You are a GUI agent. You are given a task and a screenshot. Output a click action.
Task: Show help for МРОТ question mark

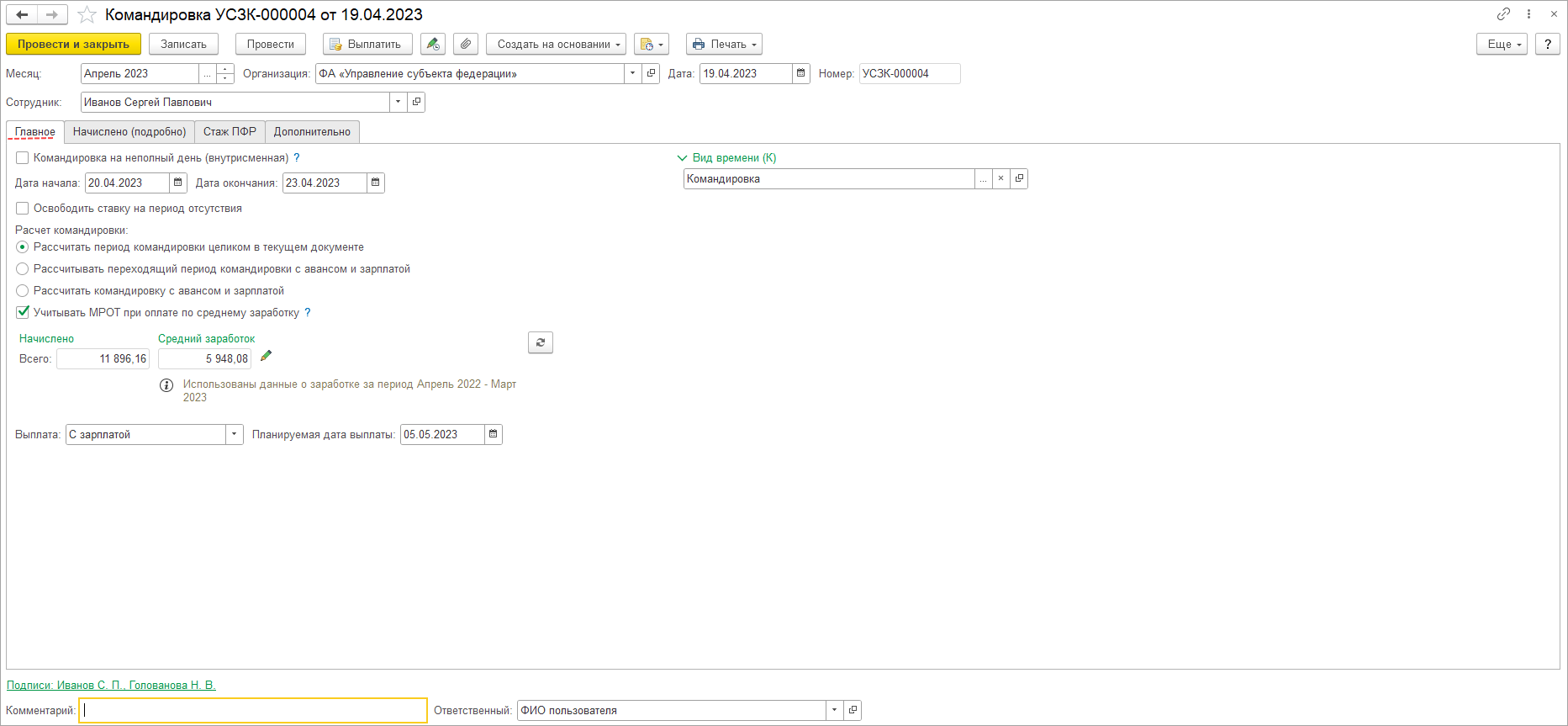[308, 312]
